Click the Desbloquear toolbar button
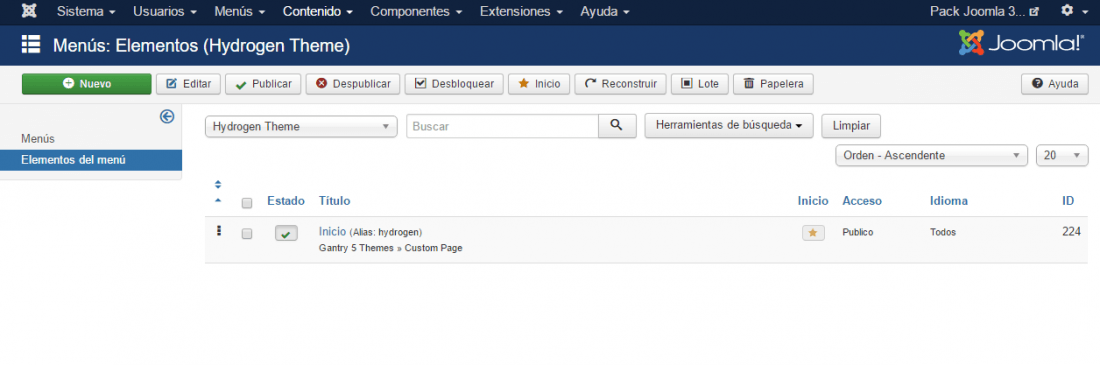The width and height of the screenshot is (1100, 365). pyautogui.click(x=454, y=84)
